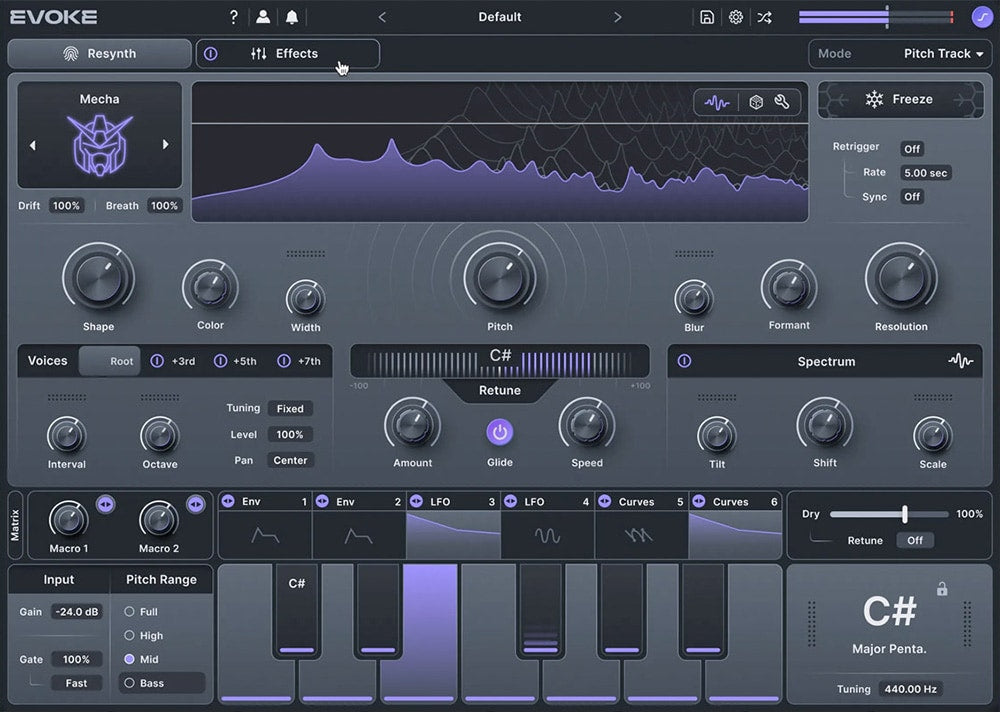Adjust the Dry level slider
1000x712 pixels.
(904, 514)
